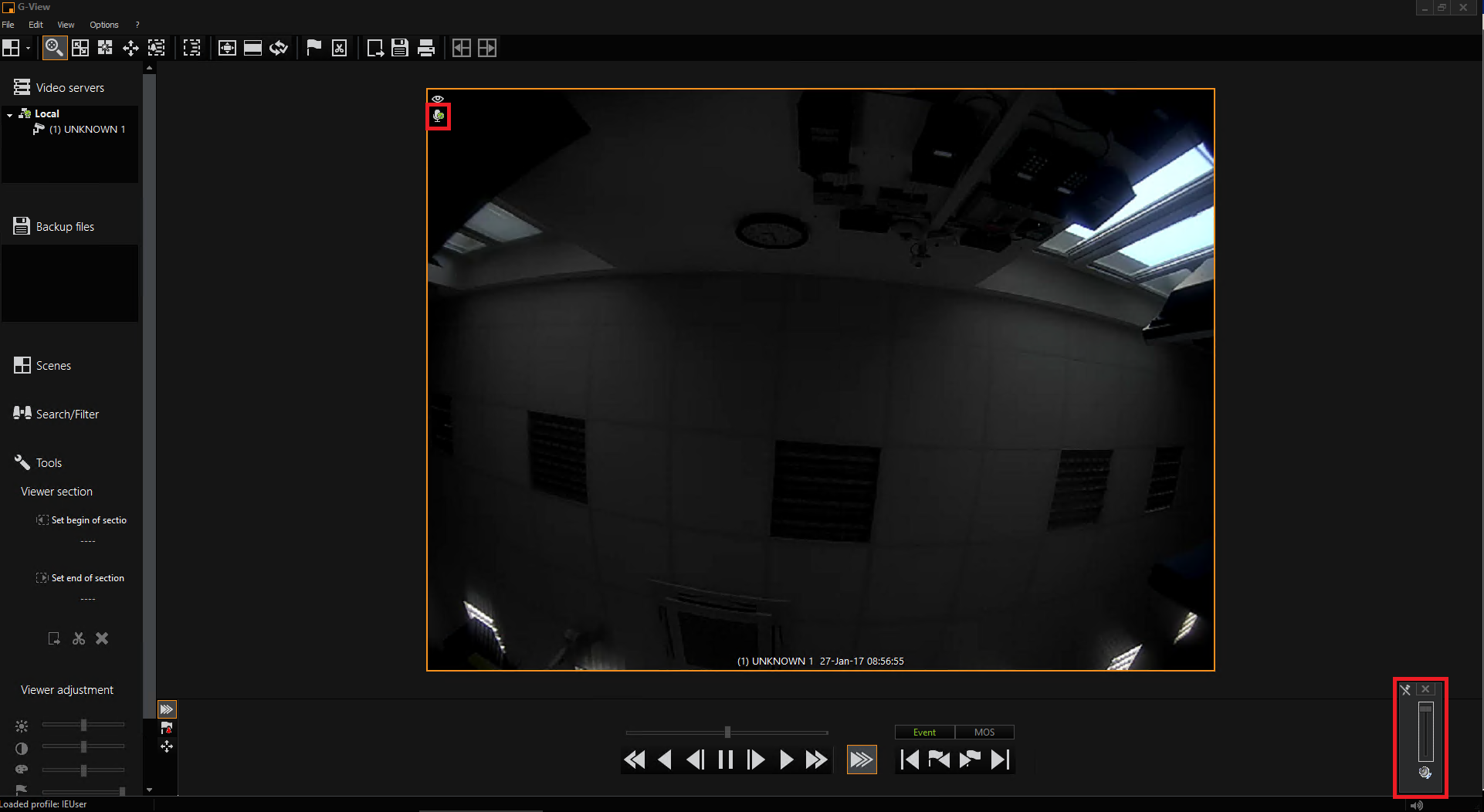Collapse the Local server tree node

(x=9, y=114)
